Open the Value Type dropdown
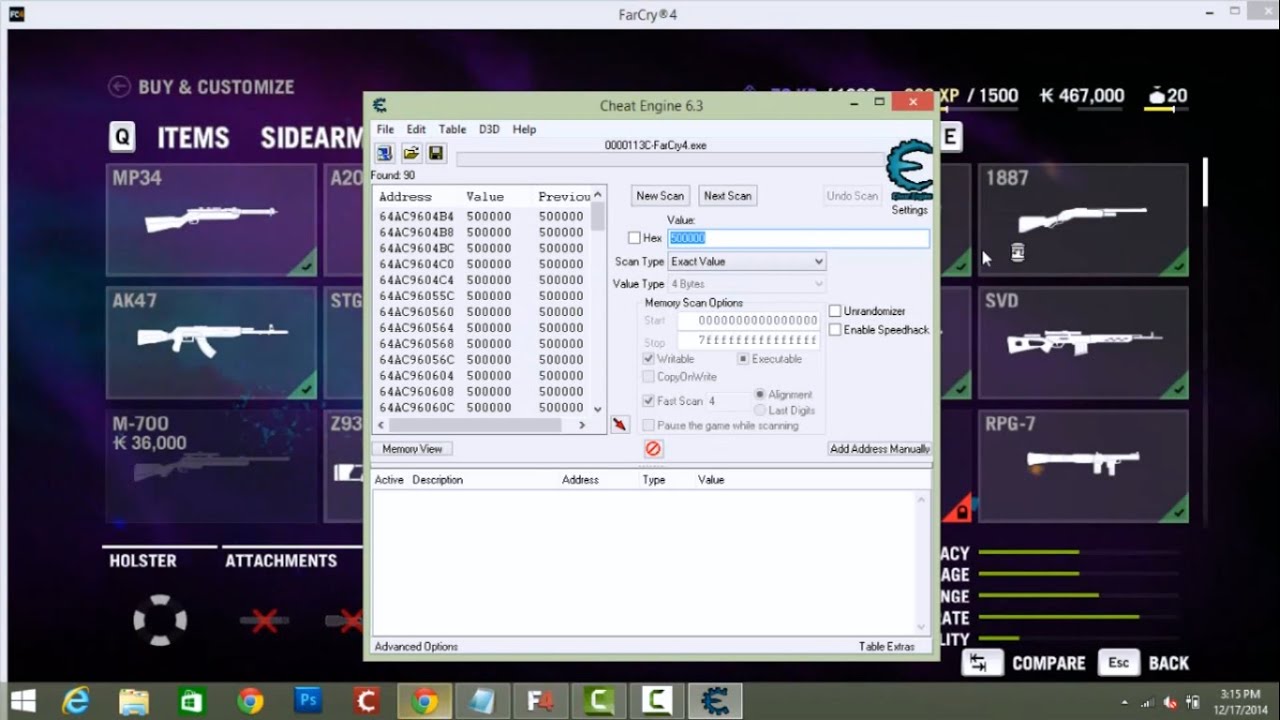This screenshot has width=1280, height=720. pyautogui.click(x=747, y=284)
